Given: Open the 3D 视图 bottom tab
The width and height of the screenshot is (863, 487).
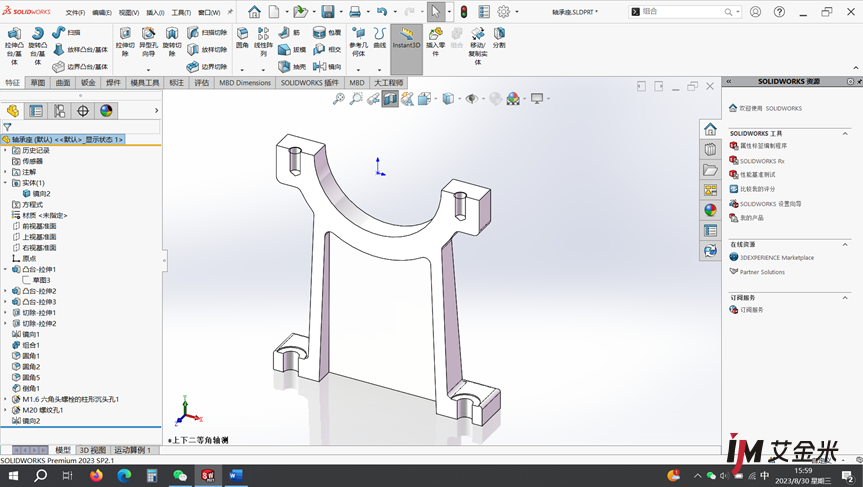Looking at the screenshot, I should pos(92,450).
